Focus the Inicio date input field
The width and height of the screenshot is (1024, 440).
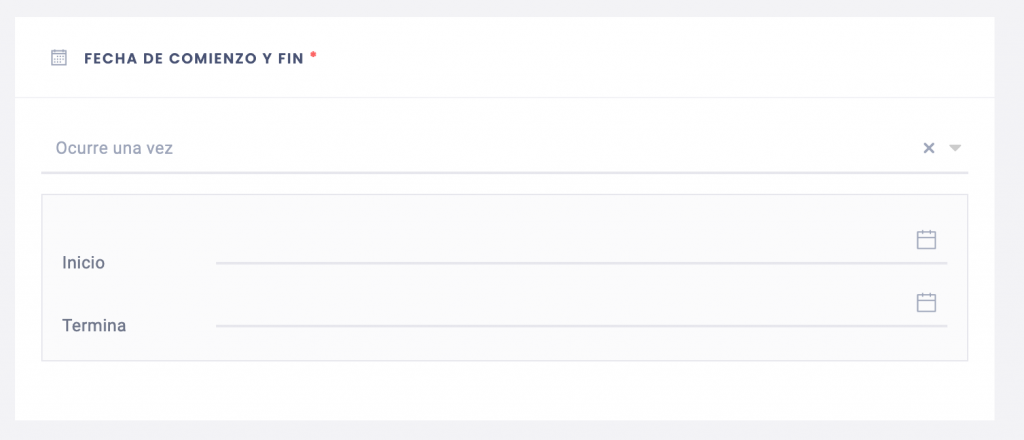pyautogui.click(x=581, y=247)
